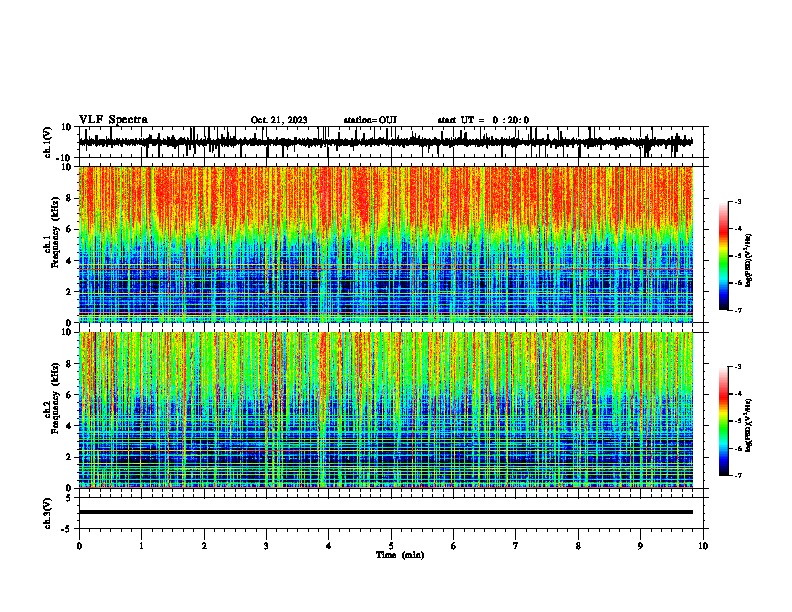Screen dimensions: 792x612
Task: Select the date text "Oct. 21, 2023"
Action: click(x=279, y=120)
